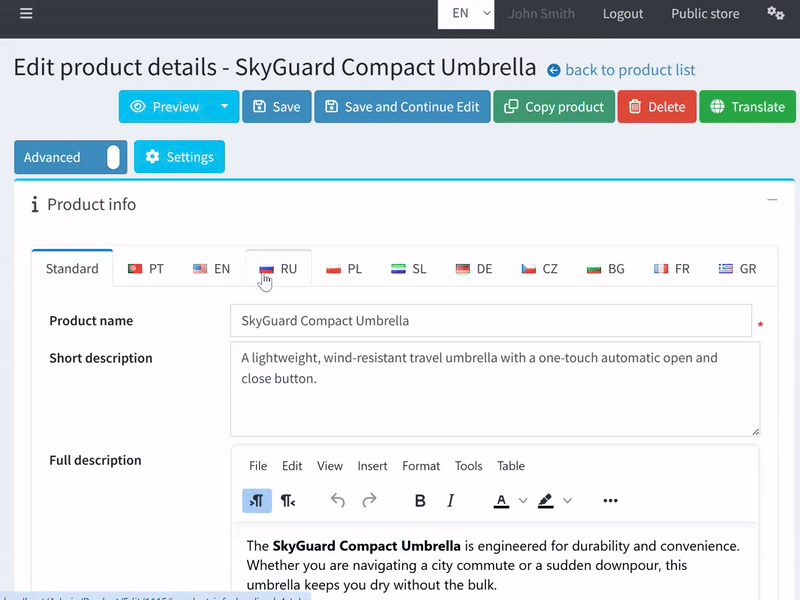Open the hamburger sidebar menu

coord(26,14)
